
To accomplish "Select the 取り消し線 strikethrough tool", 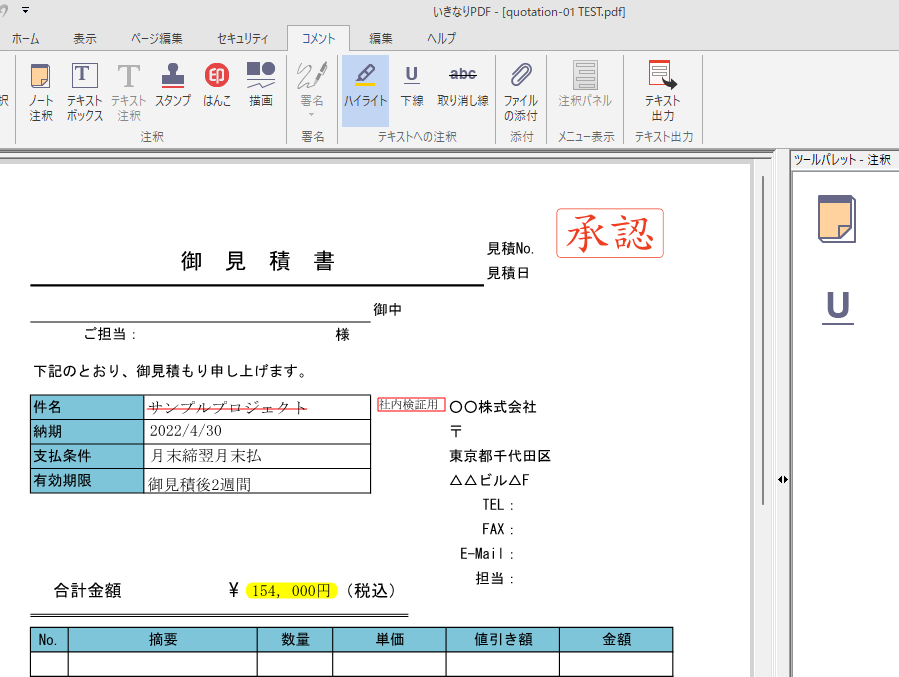I will click(461, 90).
